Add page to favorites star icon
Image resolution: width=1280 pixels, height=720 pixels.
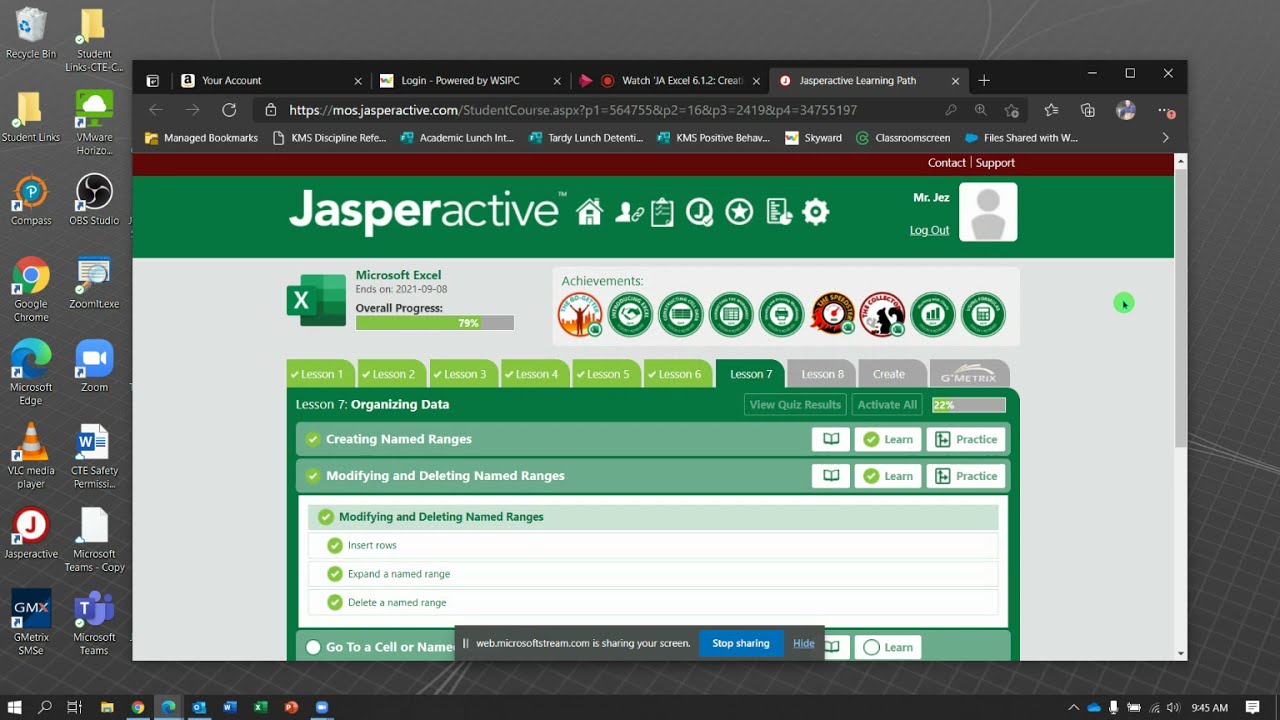click(x=1012, y=110)
